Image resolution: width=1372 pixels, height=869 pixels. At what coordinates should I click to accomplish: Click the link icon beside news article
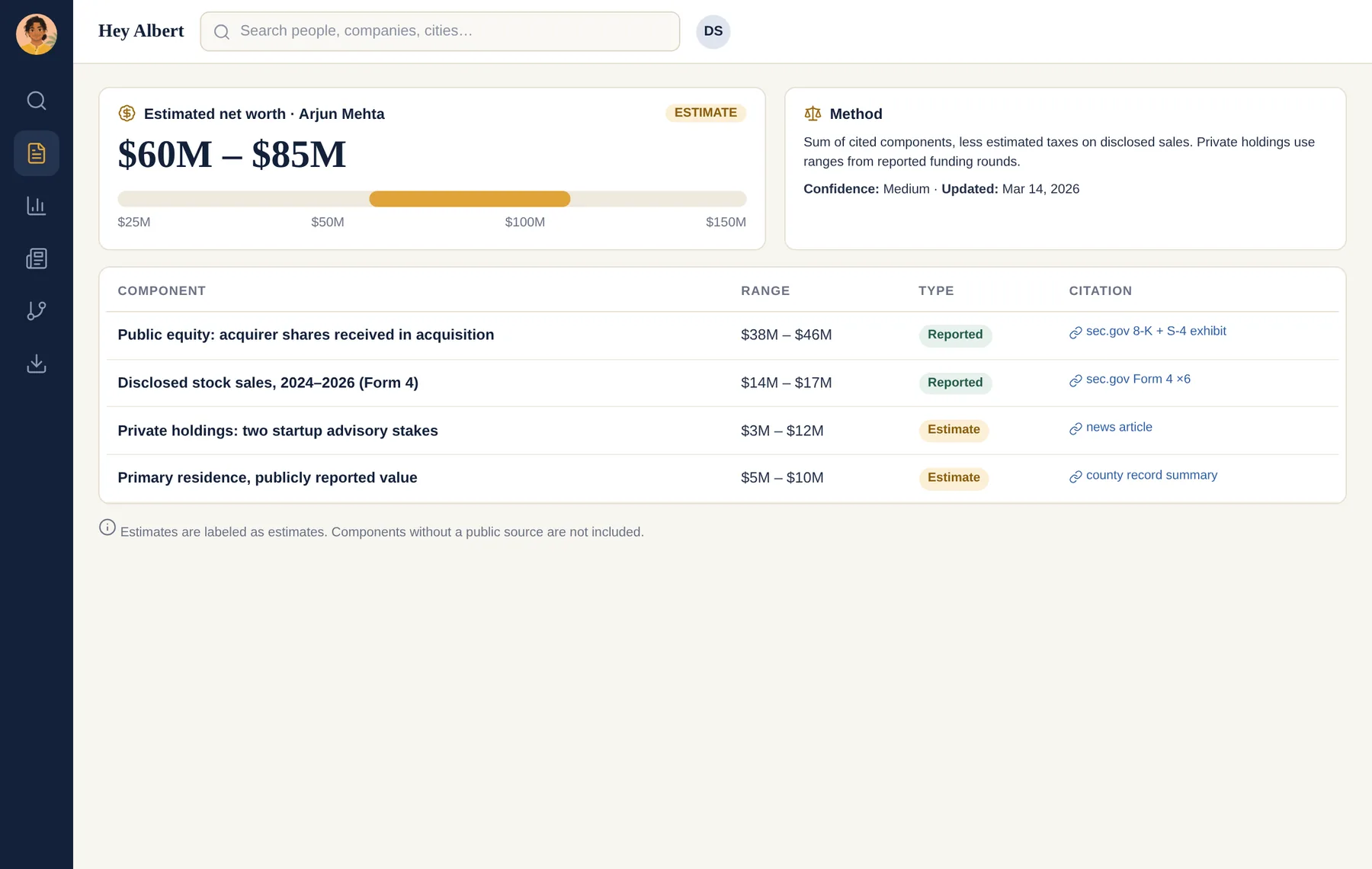[x=1075, y=428]
